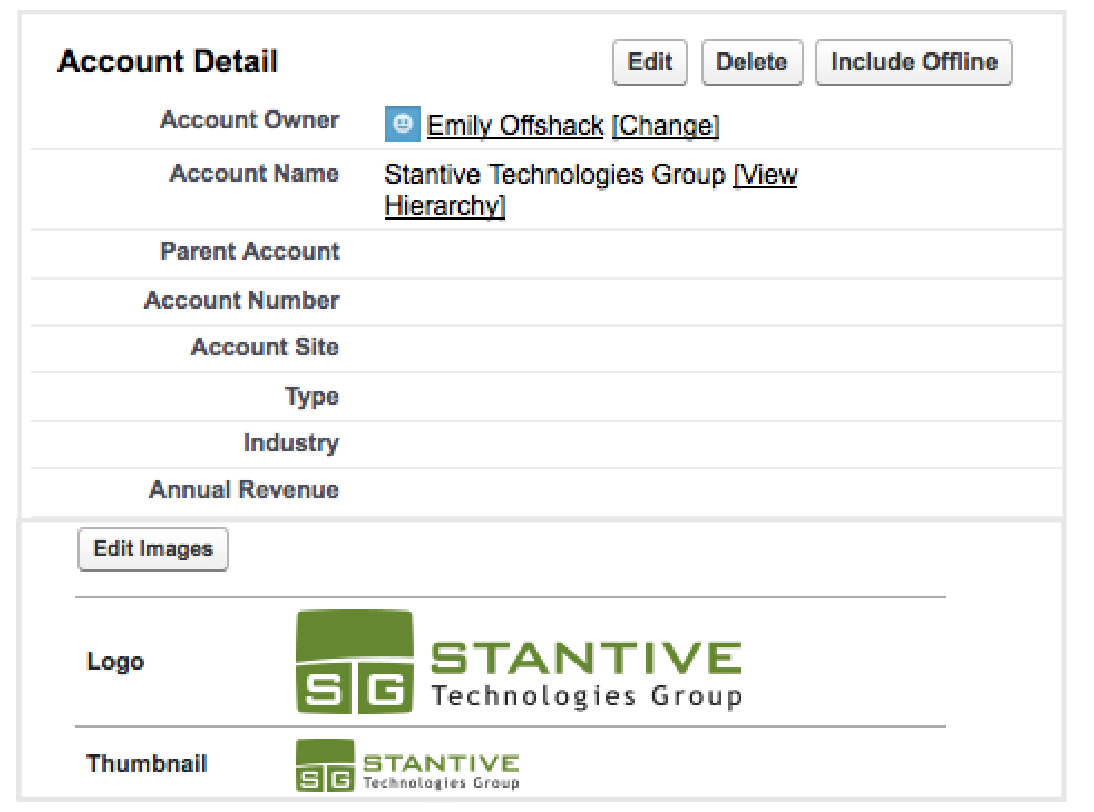1094x812 pixels.
Task: Click the Logo row label
Action: coord(115,662)
